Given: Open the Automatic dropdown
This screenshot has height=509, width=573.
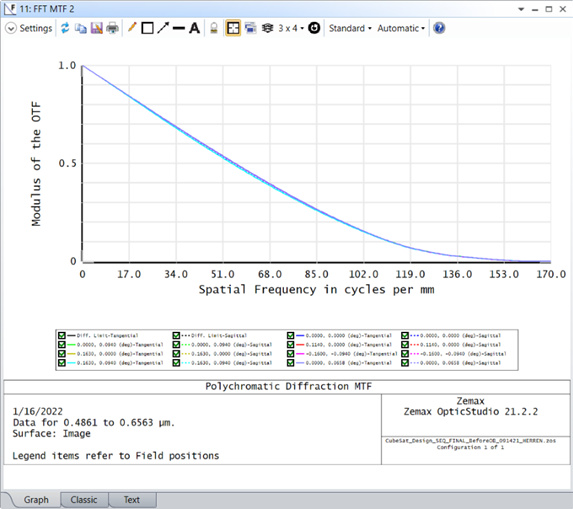Looking at the screenshot, I should 401,28.
